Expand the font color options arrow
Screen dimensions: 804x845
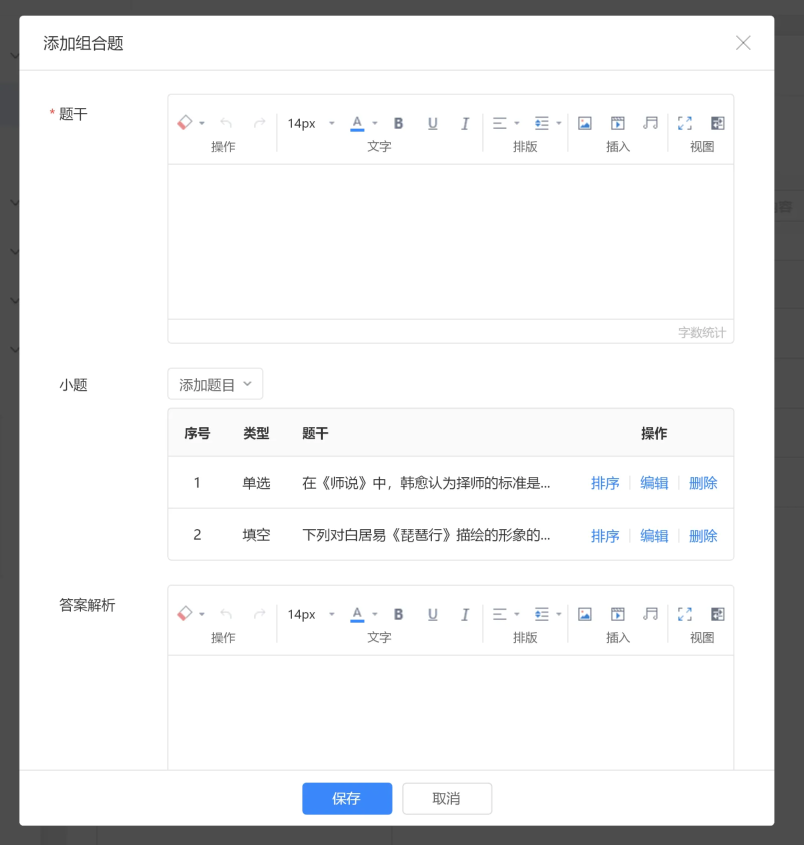(374, 122)
